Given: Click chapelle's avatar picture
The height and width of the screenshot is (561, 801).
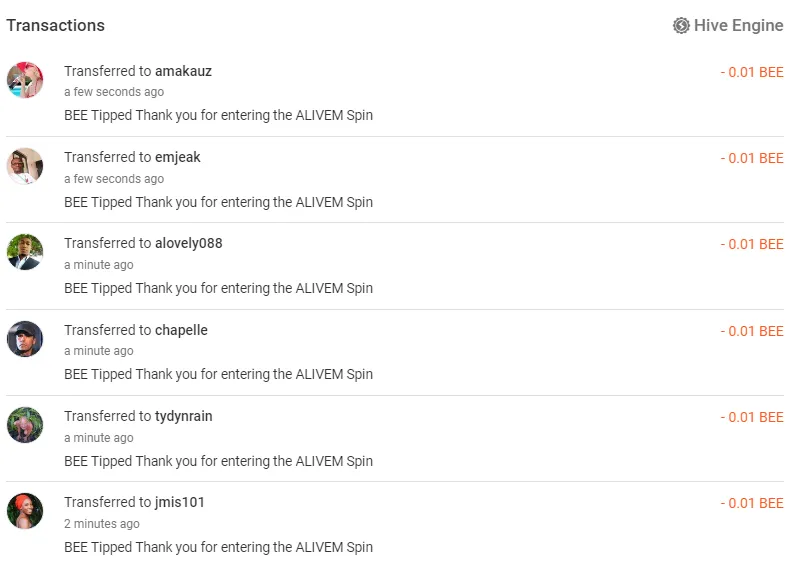Looking at the screenshot, I should (x=25, y=339).
